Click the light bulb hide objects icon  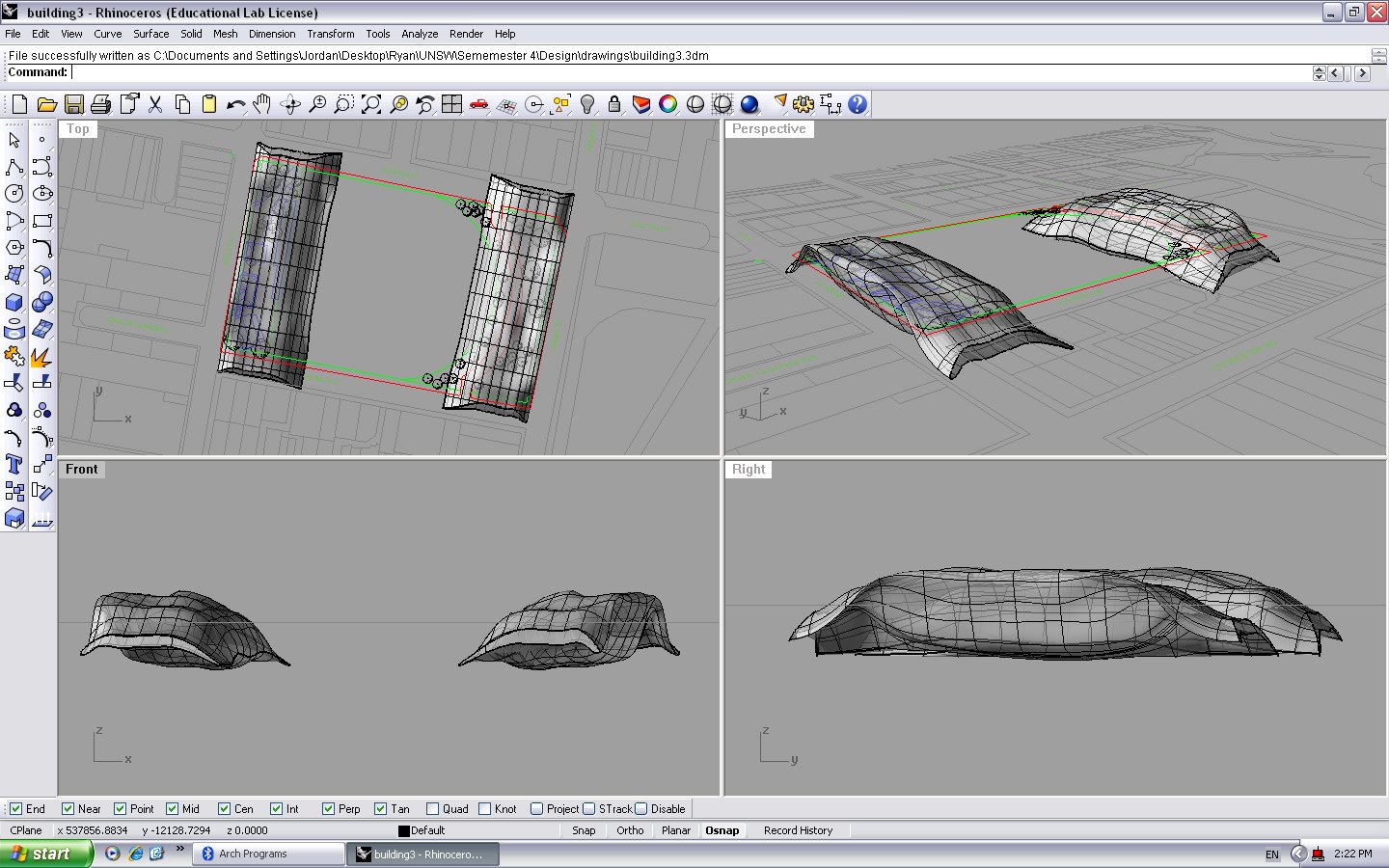587,104
